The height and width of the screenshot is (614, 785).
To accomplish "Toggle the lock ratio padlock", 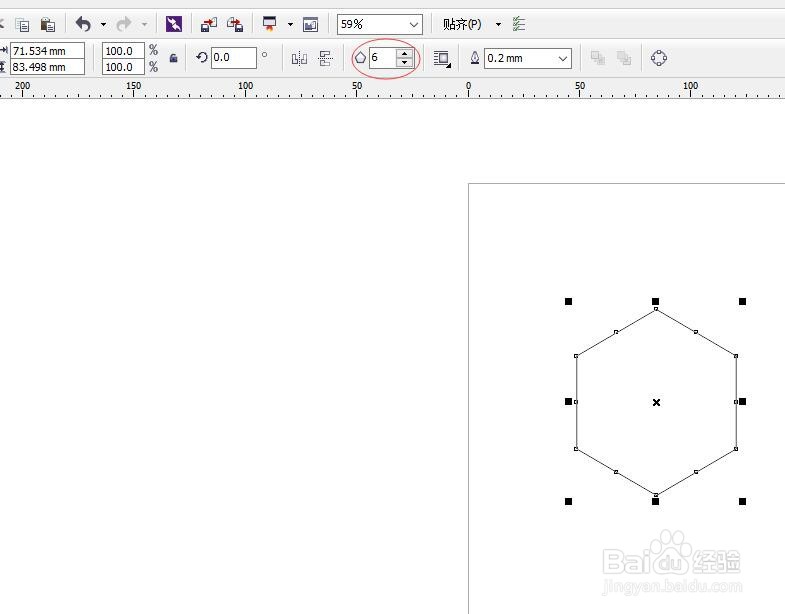I will [x=173, y=58].
